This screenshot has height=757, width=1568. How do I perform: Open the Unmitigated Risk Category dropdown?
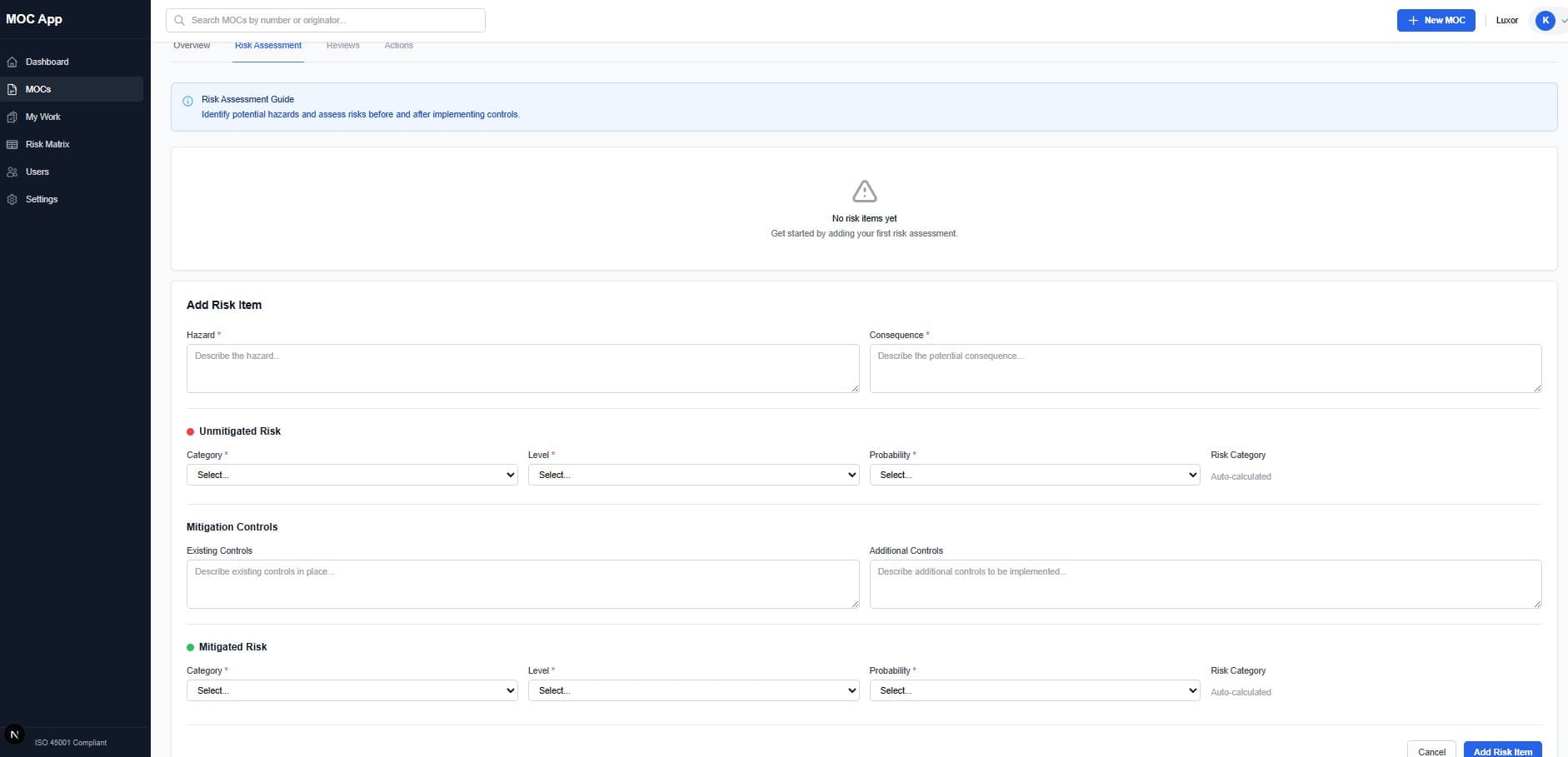[x=352, y=475]
